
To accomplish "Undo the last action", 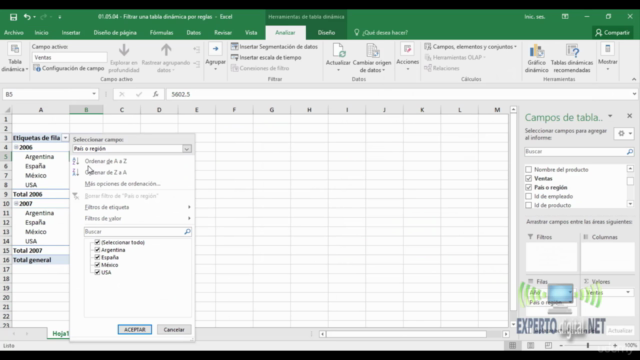I will click(x=27, y=17).
